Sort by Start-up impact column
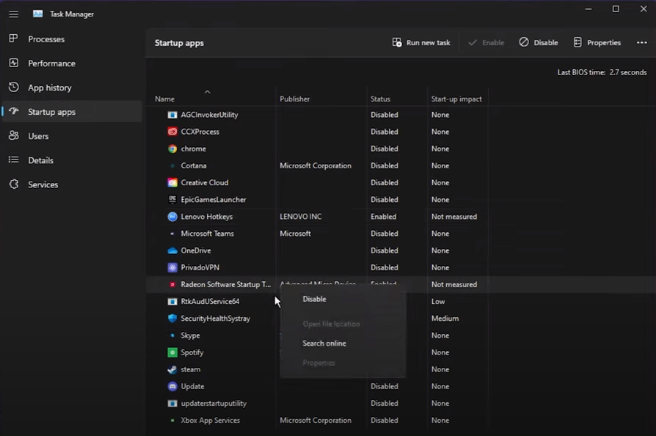656x436 pixels. [x=456, y=99]
